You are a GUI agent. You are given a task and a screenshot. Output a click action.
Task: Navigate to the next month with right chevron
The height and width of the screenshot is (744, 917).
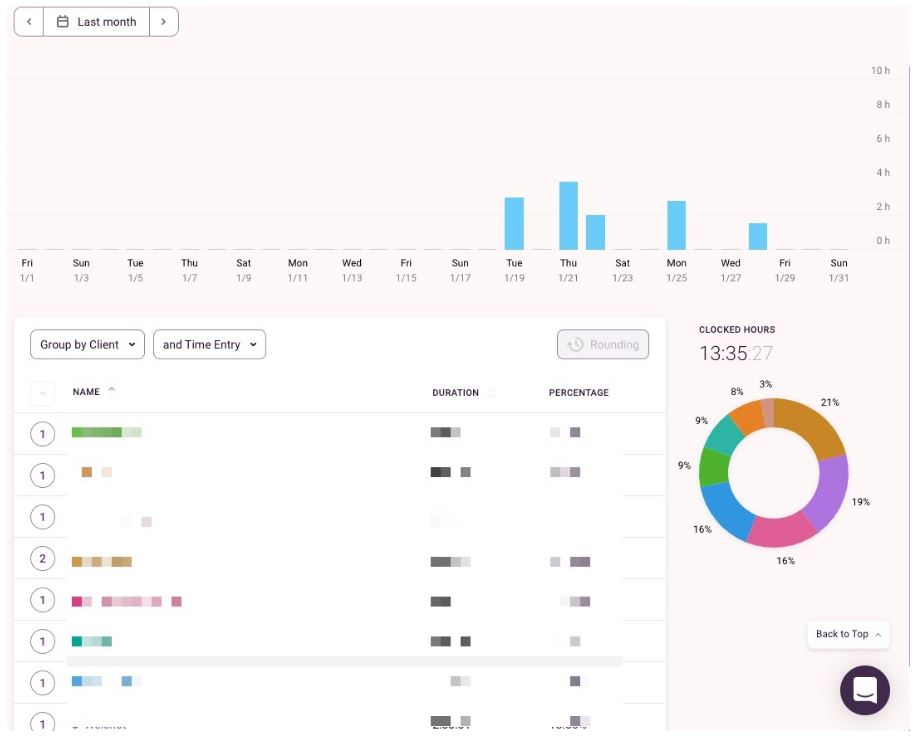[166, 21]
